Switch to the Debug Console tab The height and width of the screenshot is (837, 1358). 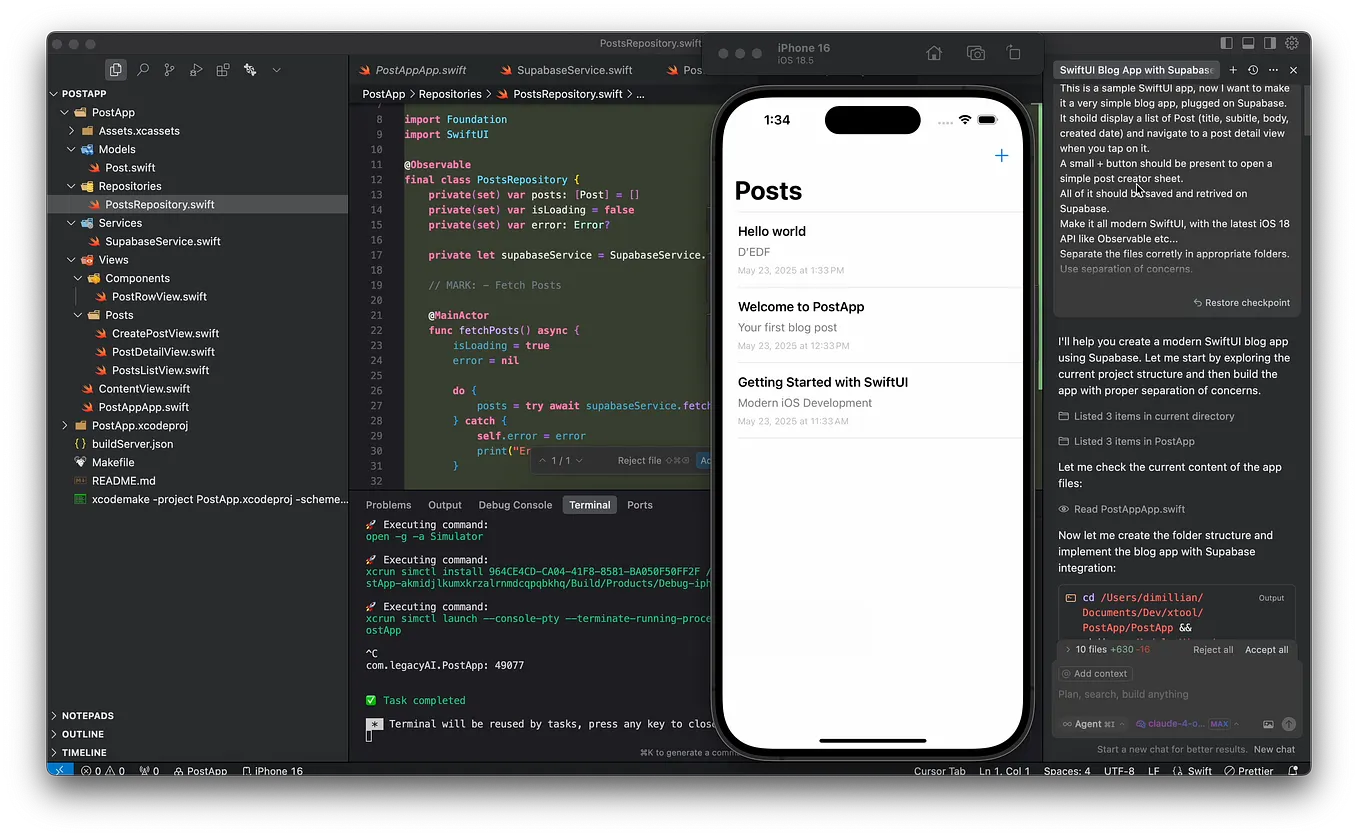tap(515, 505)
